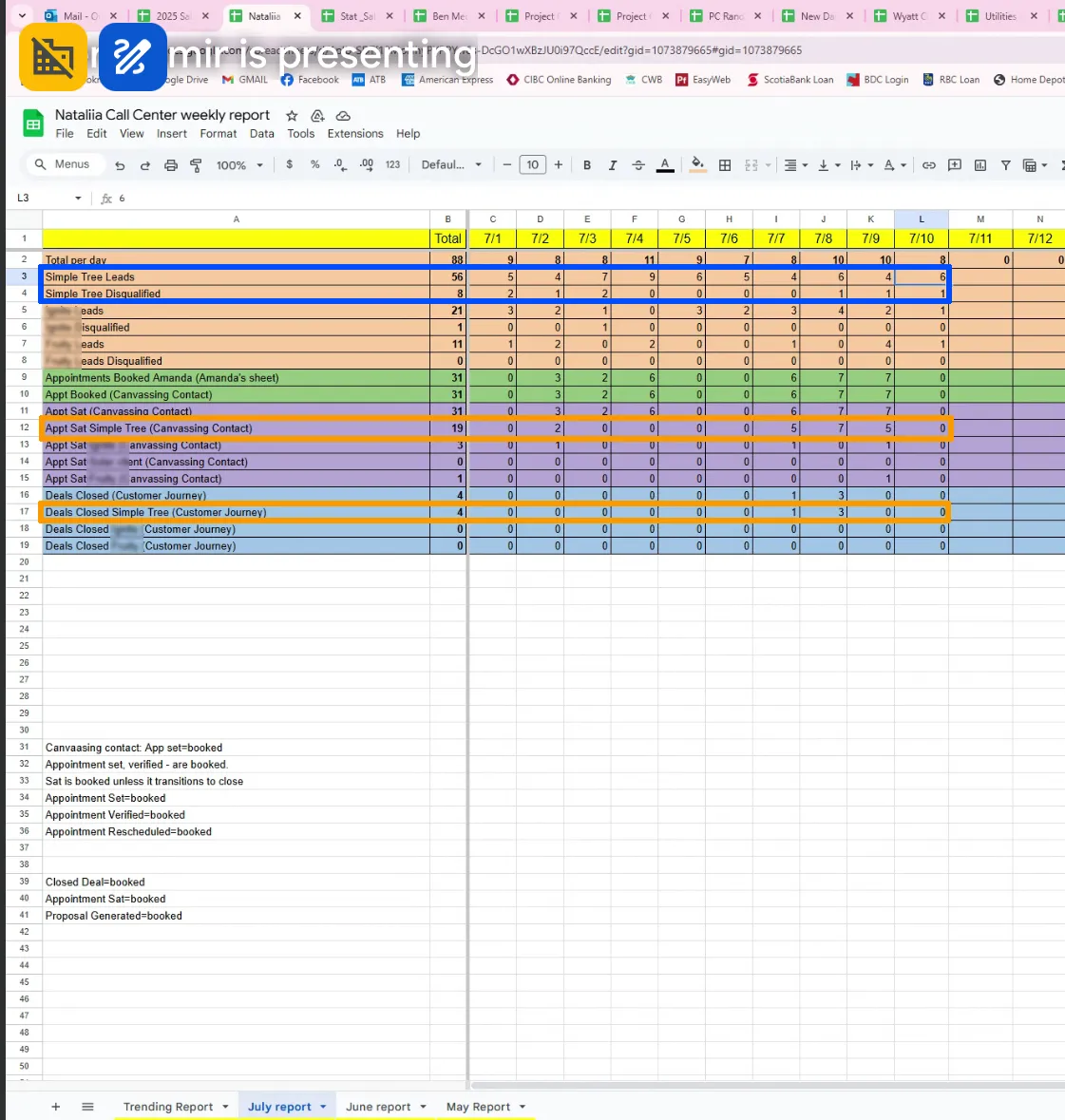Screen dimensions: 1065x1120
Task: Click the Insert comment icon
Action: coord(954,165)
